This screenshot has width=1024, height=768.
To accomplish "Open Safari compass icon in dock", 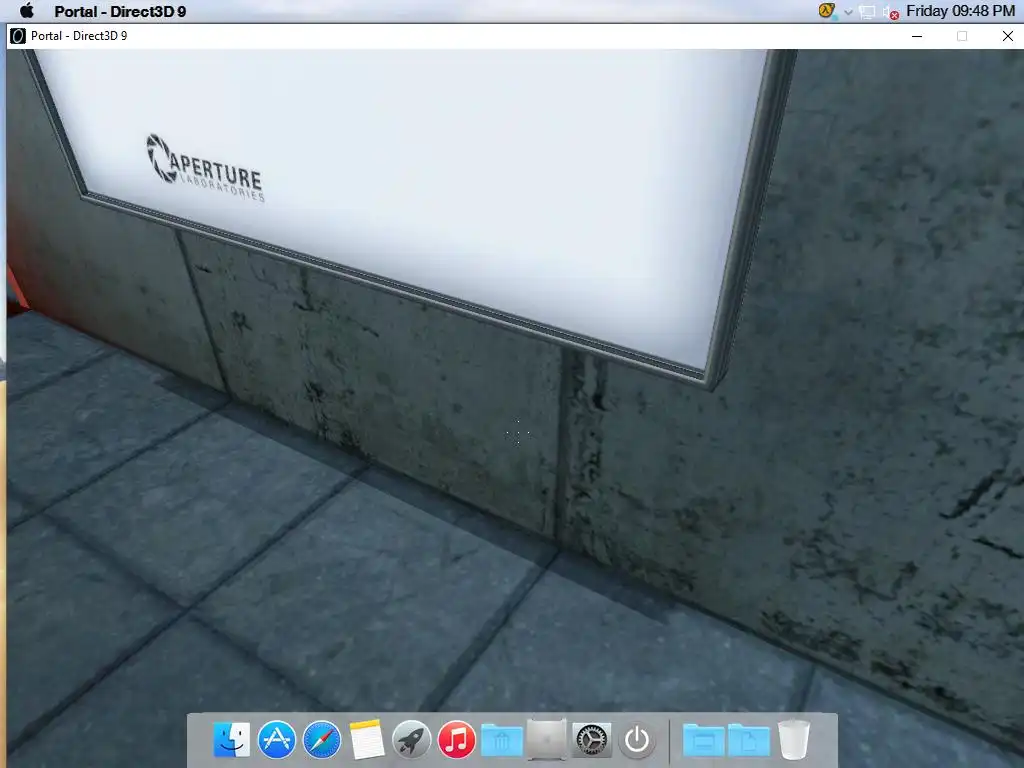I will click(322, 740).
